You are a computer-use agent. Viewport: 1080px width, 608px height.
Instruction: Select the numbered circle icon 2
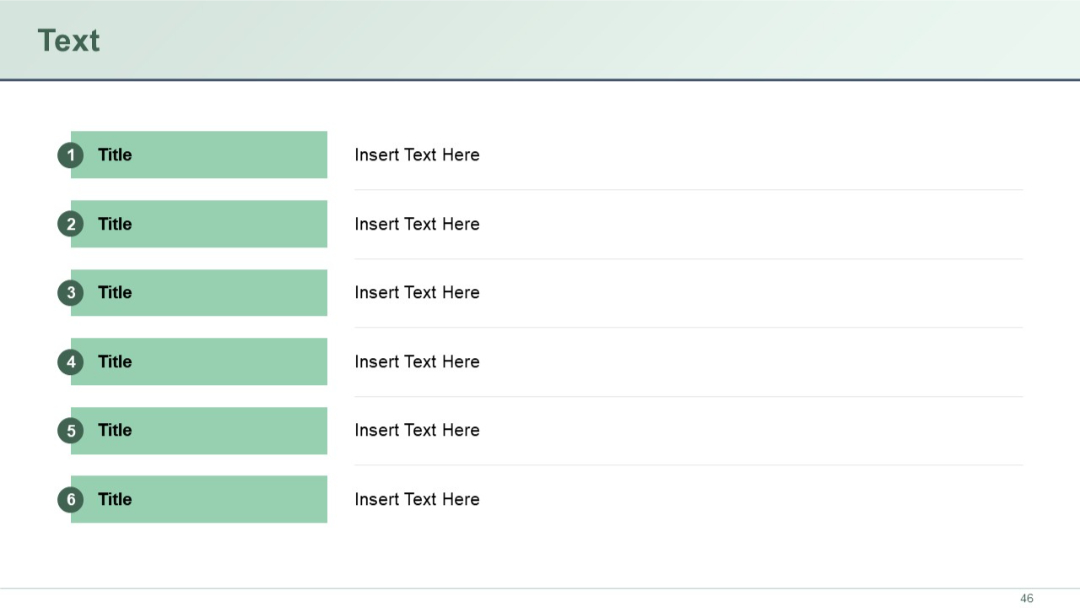point(70,224)
